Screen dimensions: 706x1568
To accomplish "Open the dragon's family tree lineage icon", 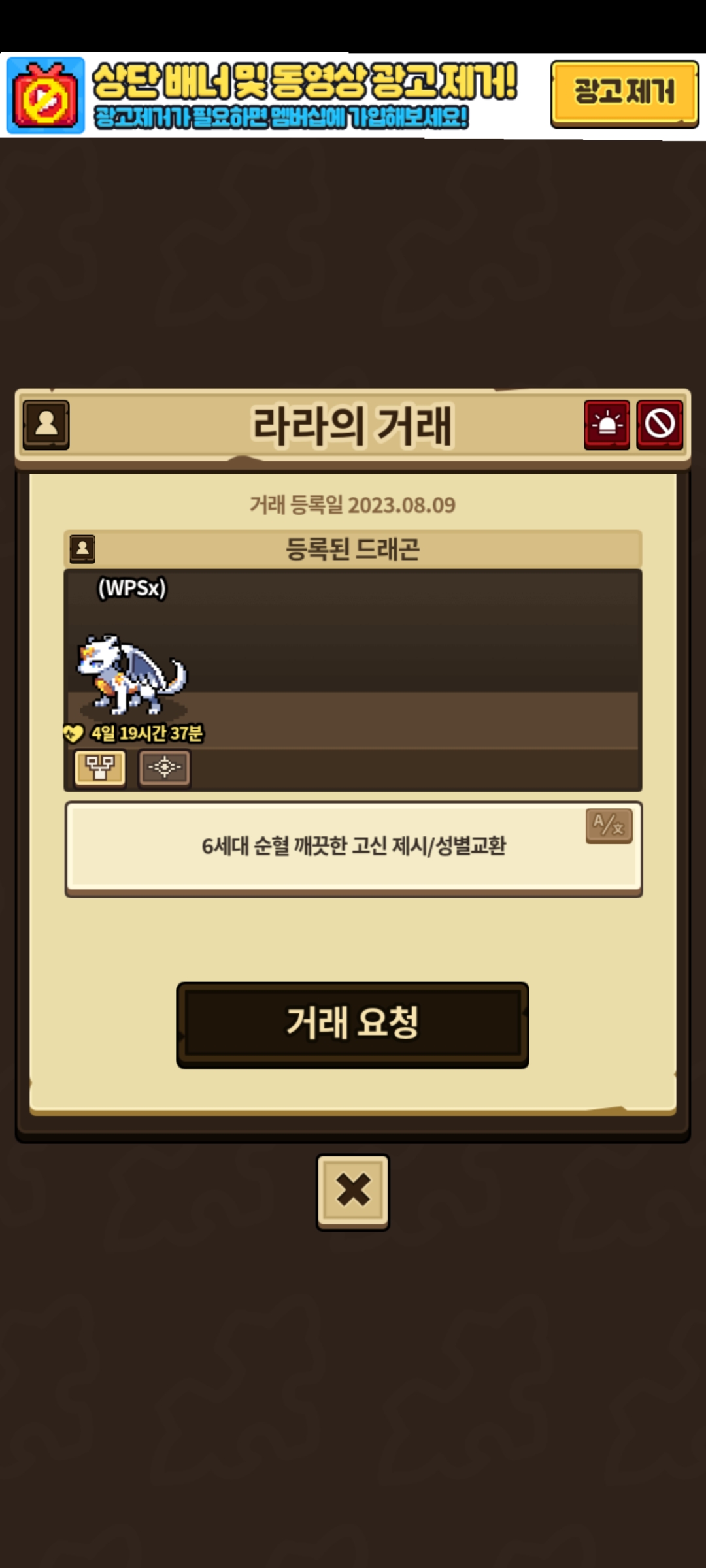I will pos(99,768).
